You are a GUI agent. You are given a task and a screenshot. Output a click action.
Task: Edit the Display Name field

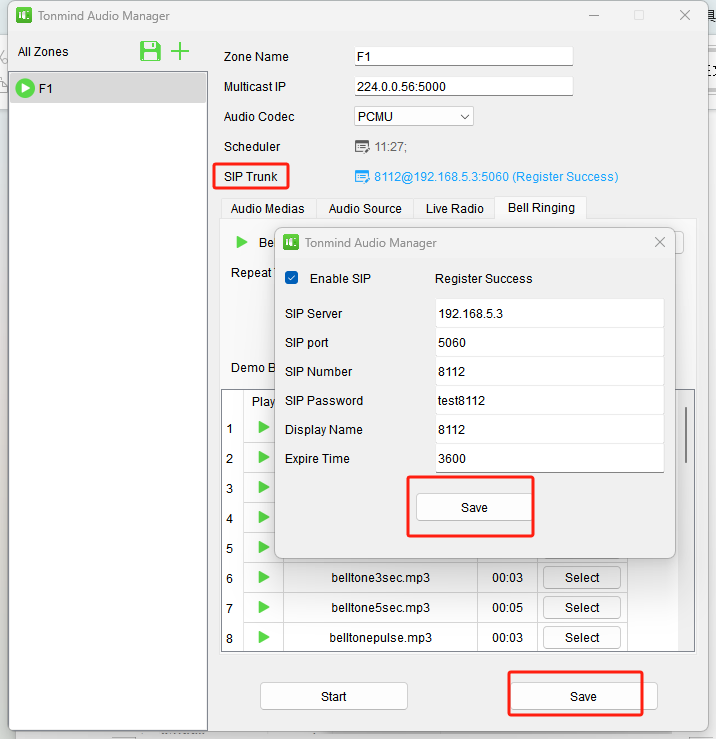[x=550, y=429]
